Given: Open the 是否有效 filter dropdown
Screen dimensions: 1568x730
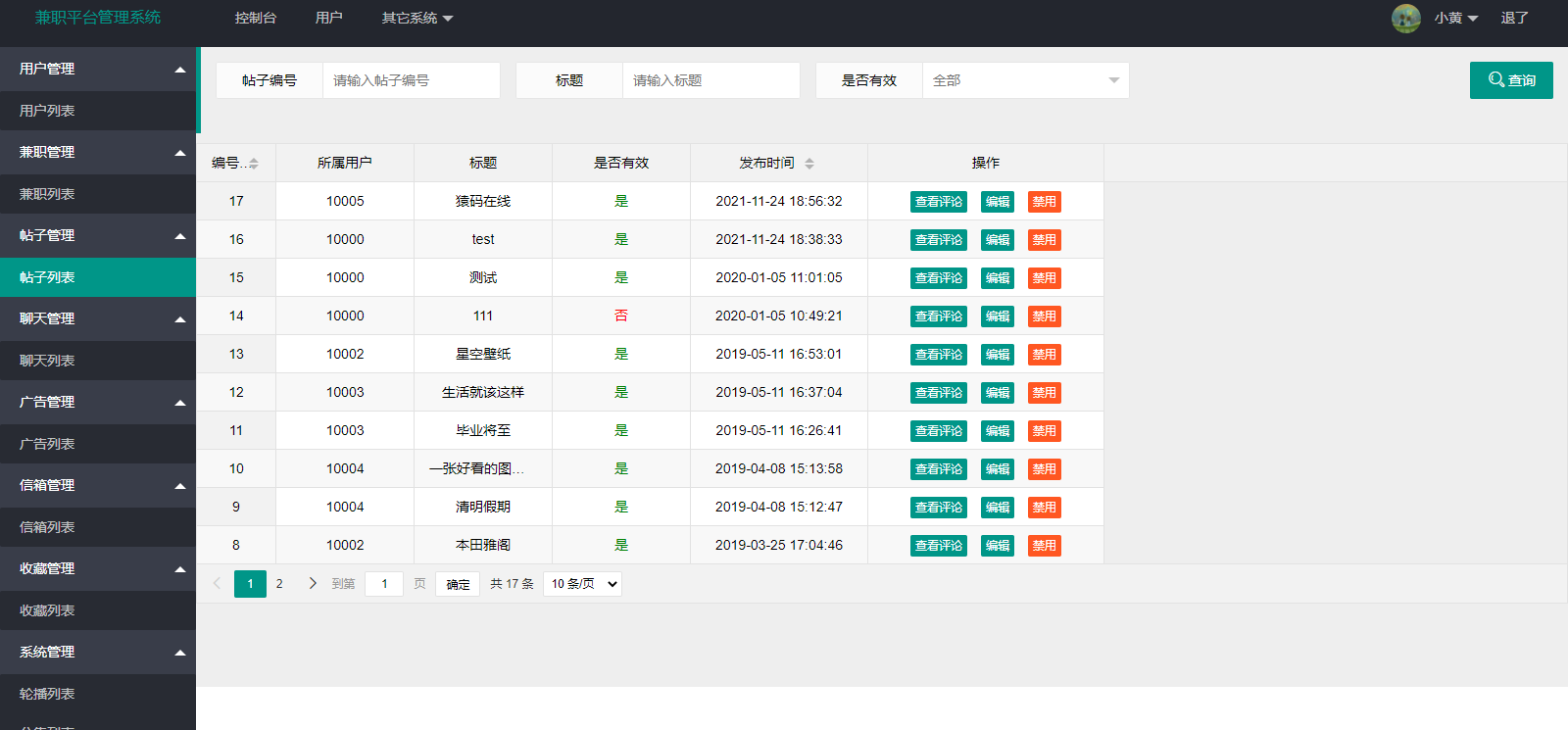Looking at the screenshot, I should (x=1025, y=80).
